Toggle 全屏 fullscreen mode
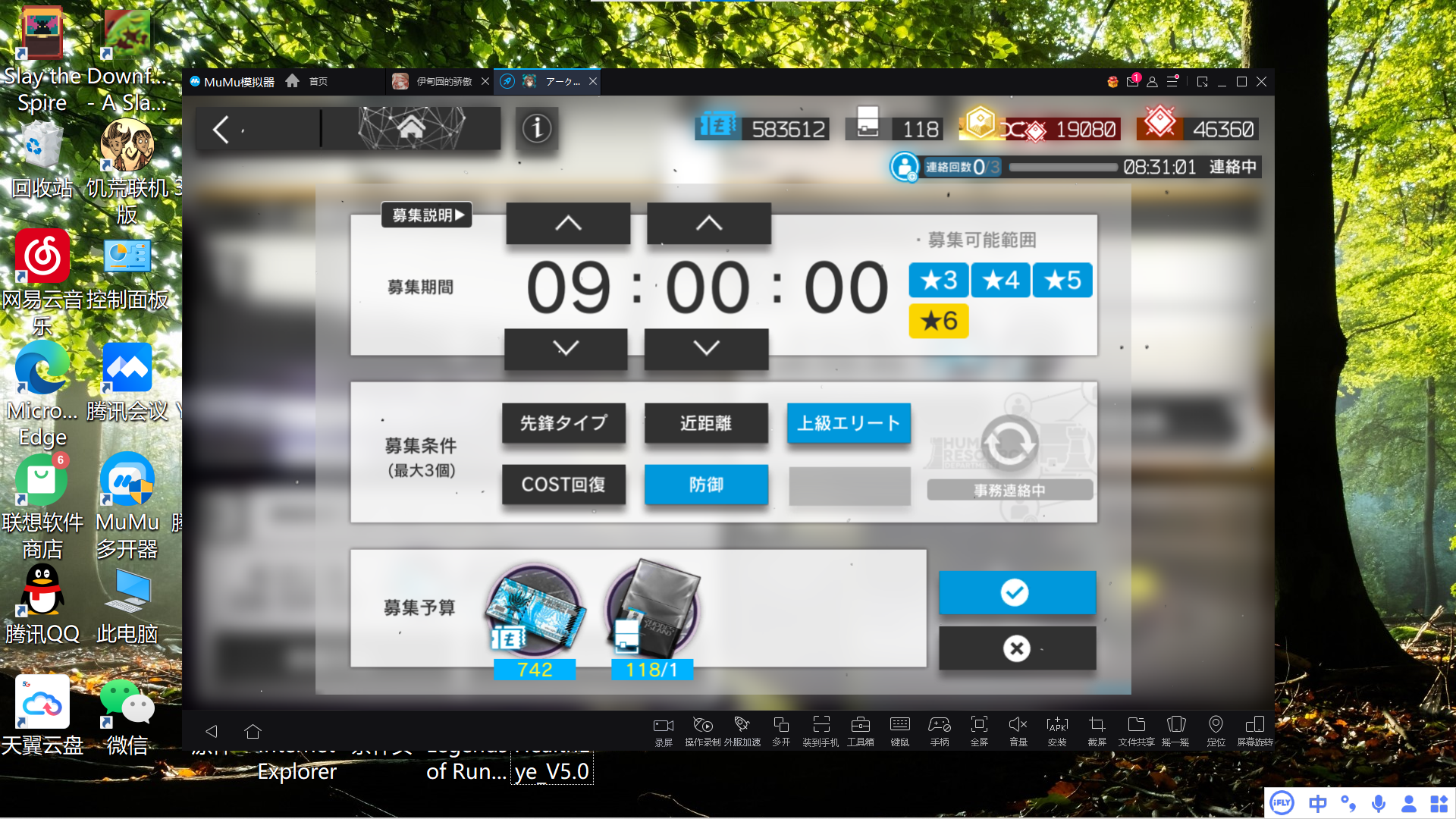The width and height of the screenshot is (1456, 819). pyautogui.click(x=979, y=732)
